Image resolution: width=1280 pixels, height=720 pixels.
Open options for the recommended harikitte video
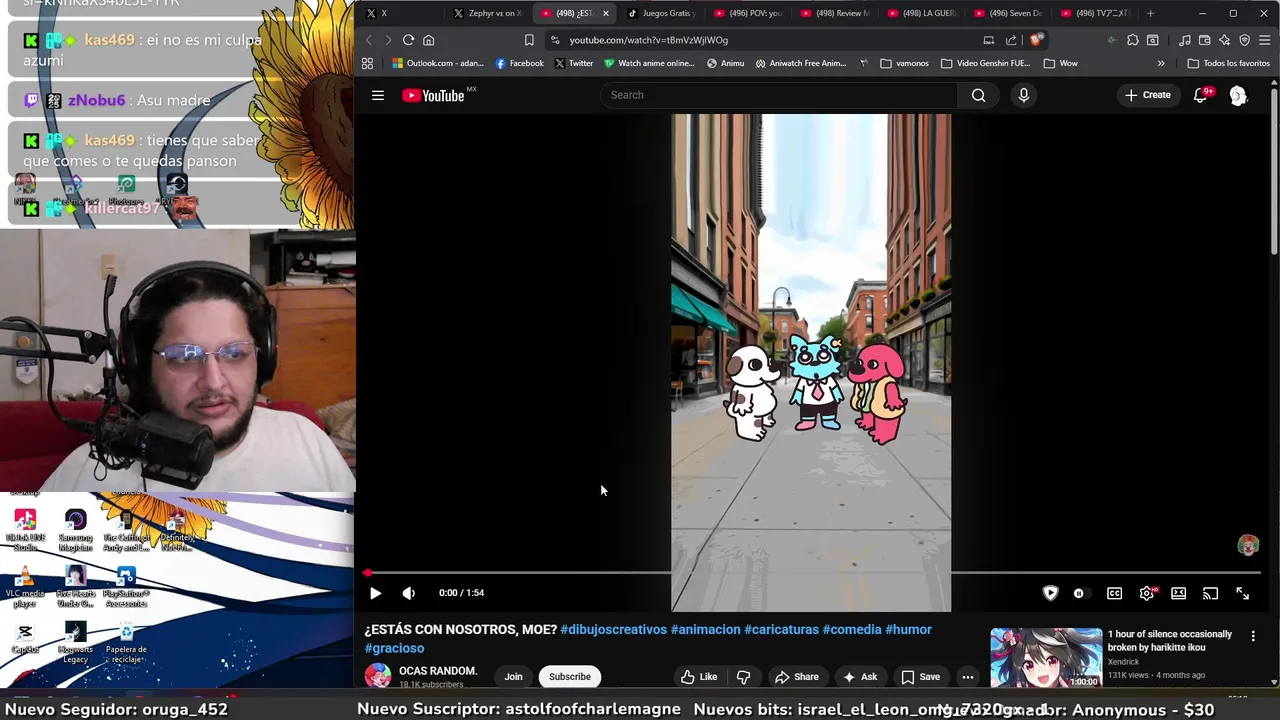tap(1253, 636)
